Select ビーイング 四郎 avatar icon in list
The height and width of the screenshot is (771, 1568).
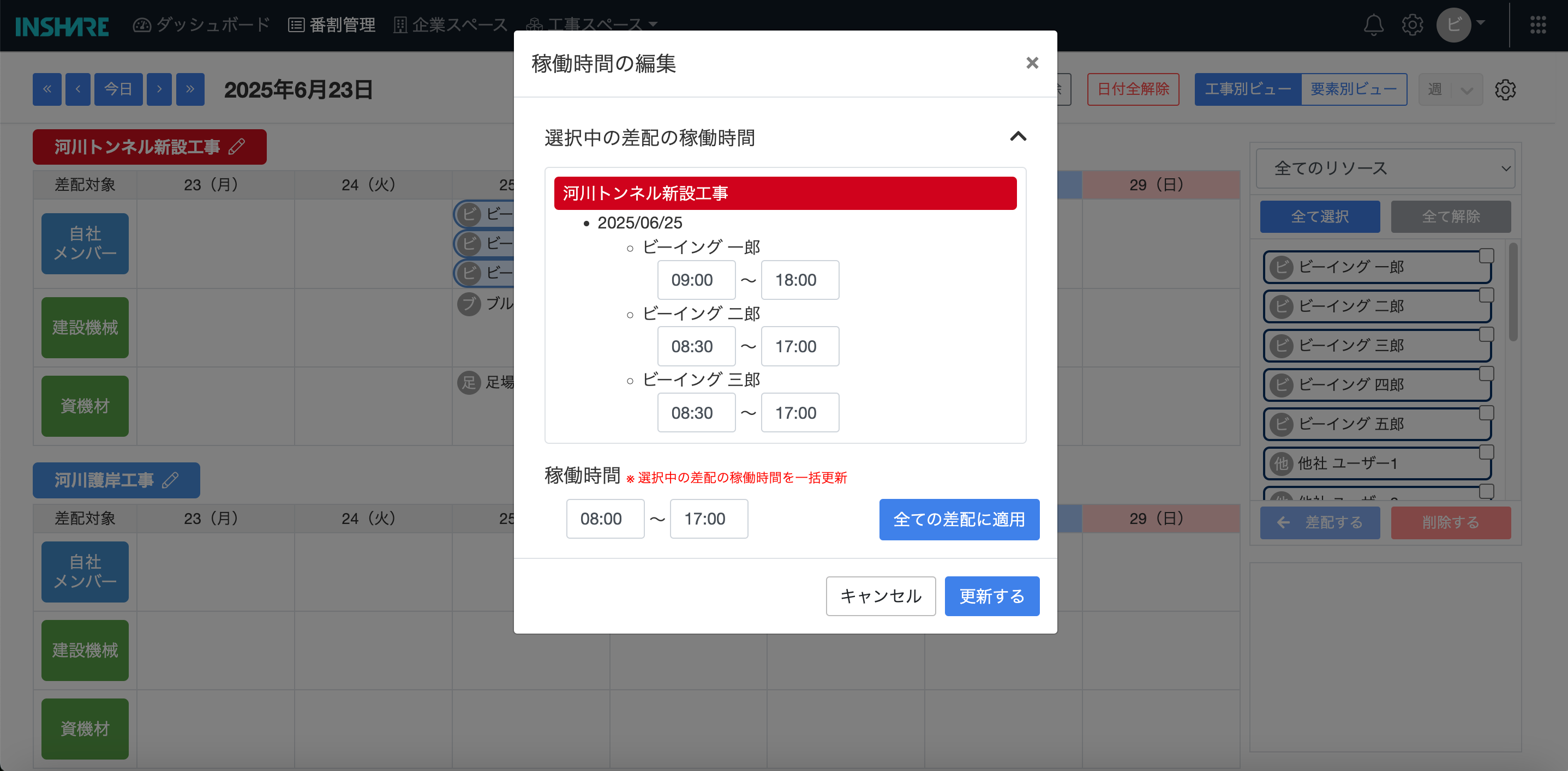coord(1282,384)
